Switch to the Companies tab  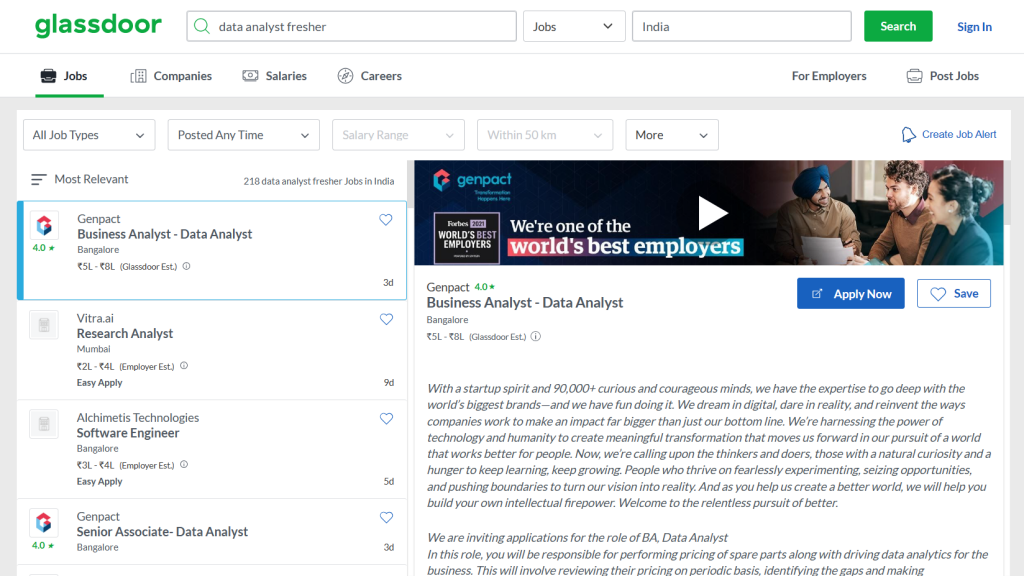pos(171,76)
